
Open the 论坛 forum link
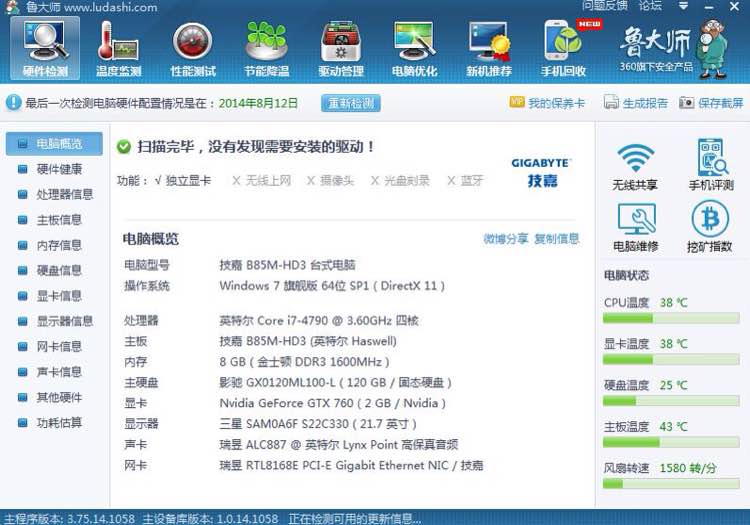point(651,6)
